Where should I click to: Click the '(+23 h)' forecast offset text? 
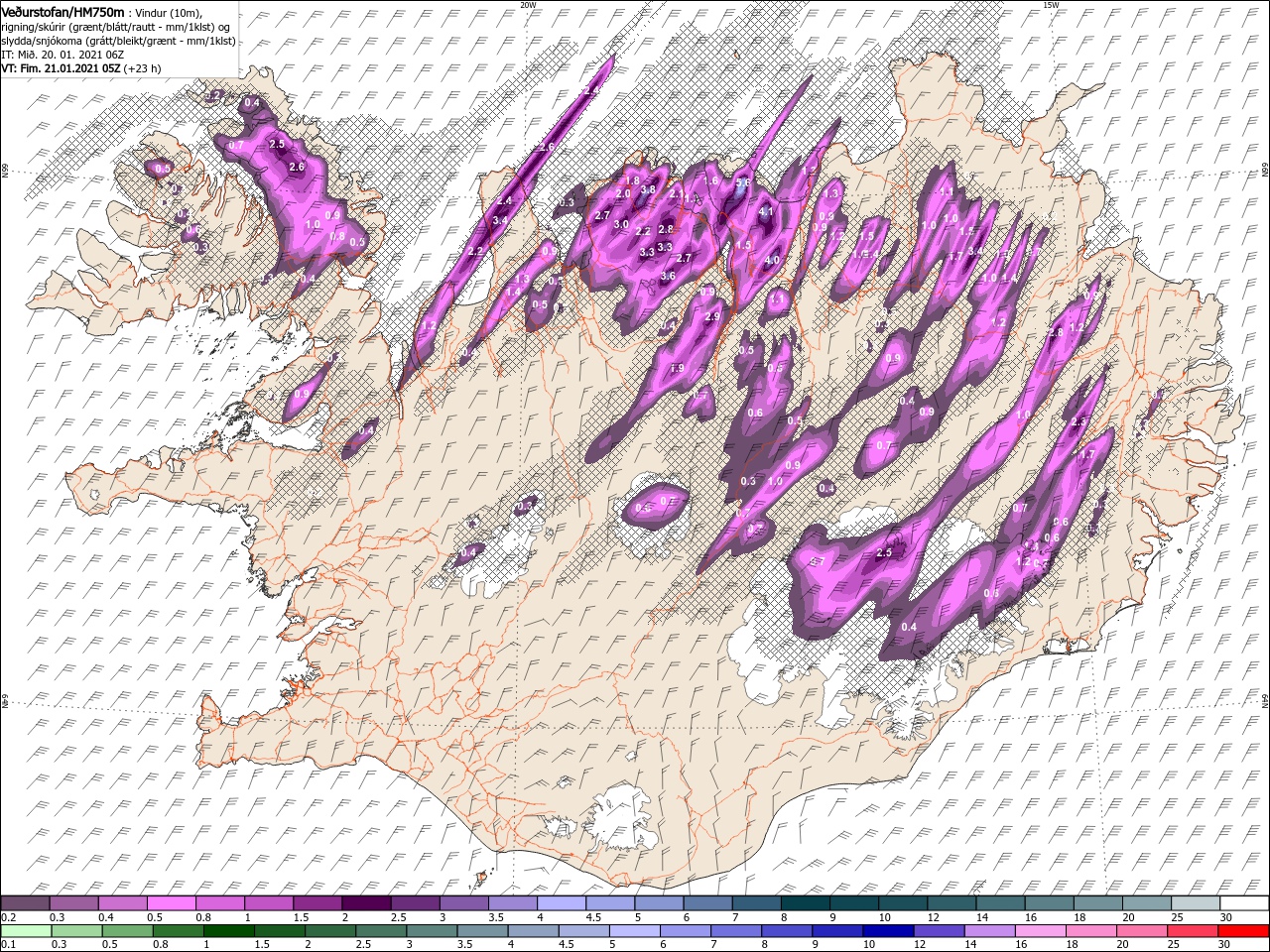tap(143, 68)
